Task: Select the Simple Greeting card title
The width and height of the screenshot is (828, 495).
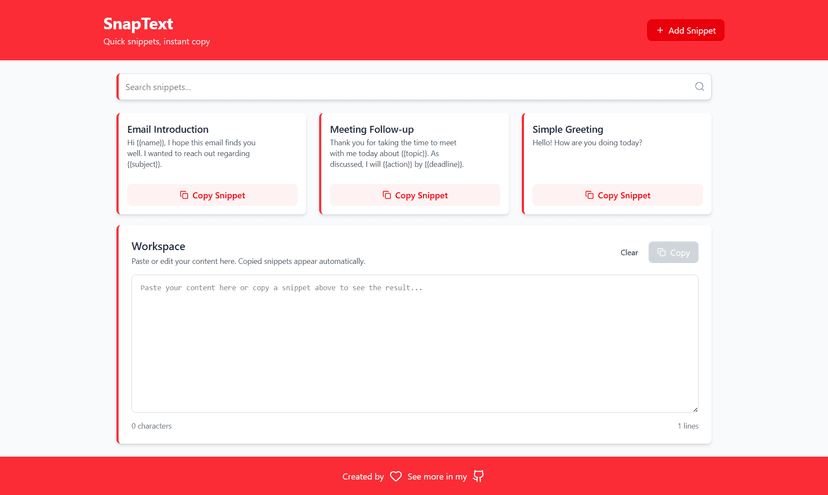Action: (x=568, y=129)
